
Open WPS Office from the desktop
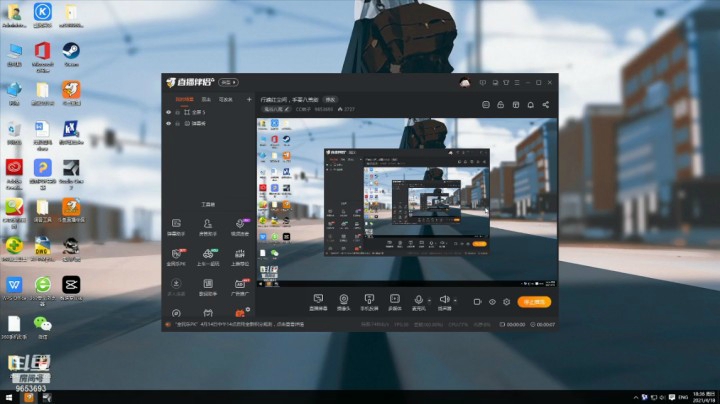[14, 288]
